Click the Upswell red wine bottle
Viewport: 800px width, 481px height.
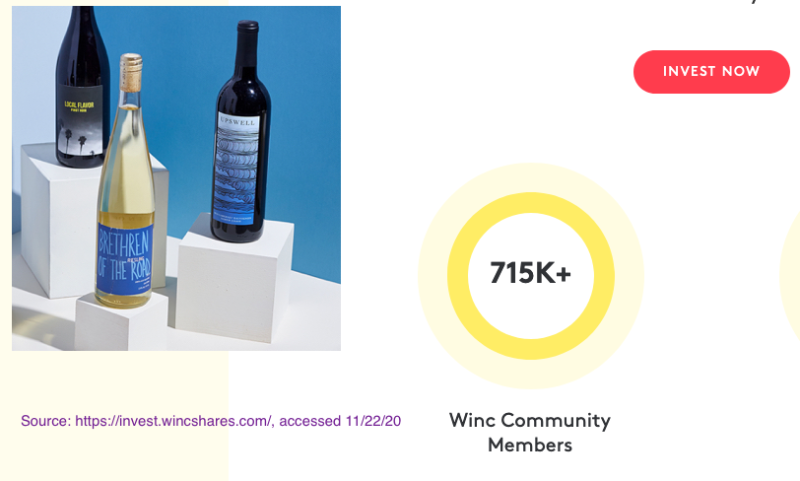[x=241, y=132]
